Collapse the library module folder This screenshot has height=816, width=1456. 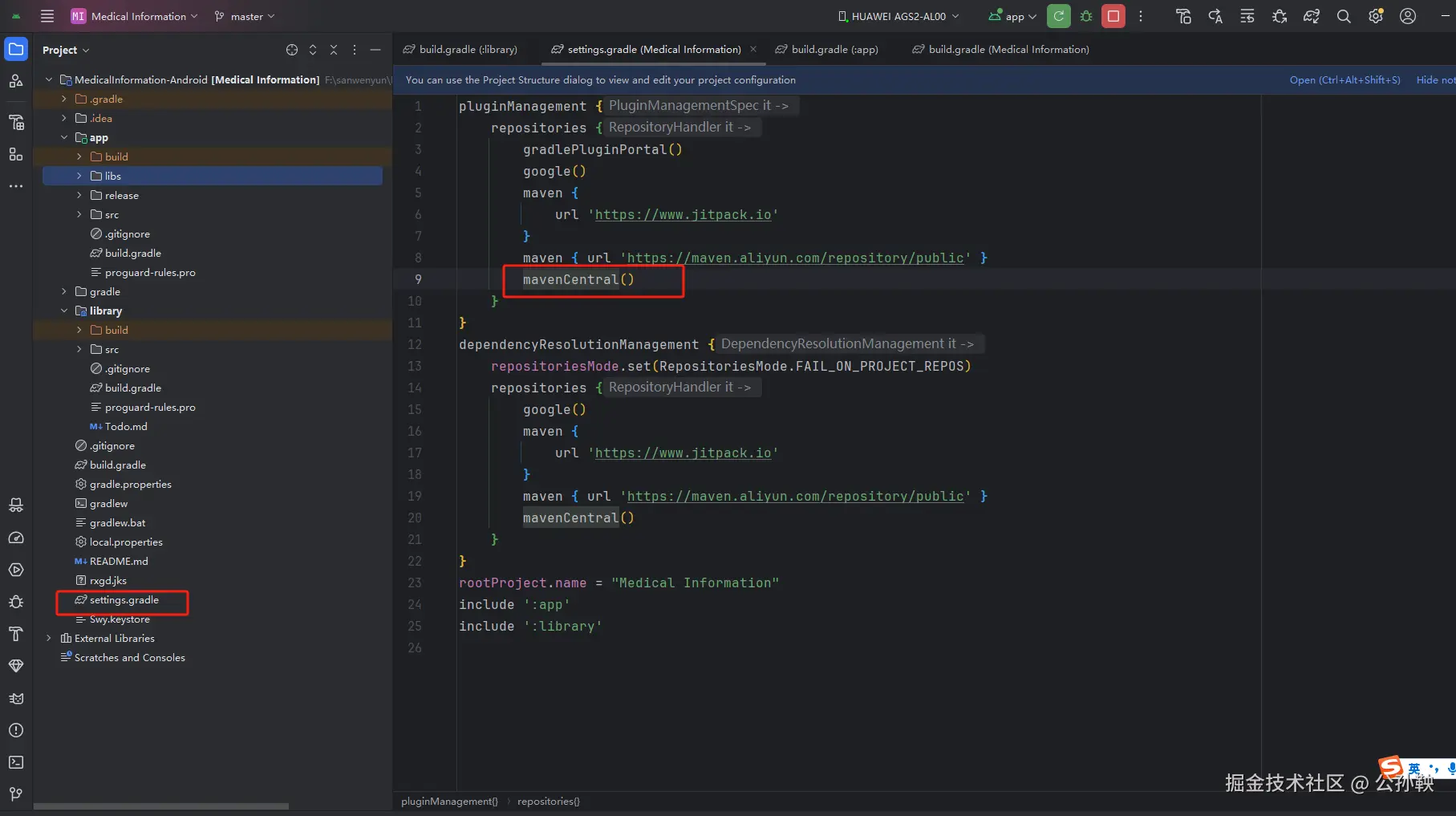[x=64, y=311]
